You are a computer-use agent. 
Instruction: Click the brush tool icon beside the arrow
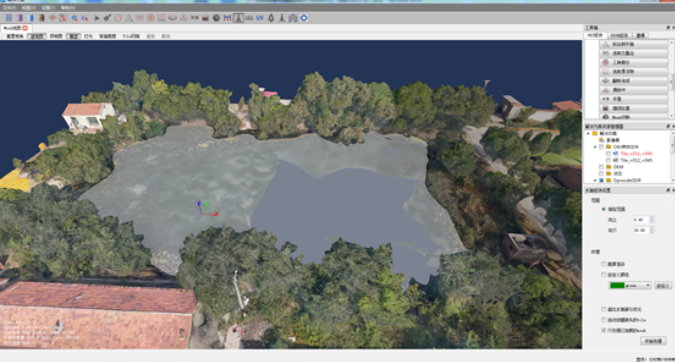107,18
